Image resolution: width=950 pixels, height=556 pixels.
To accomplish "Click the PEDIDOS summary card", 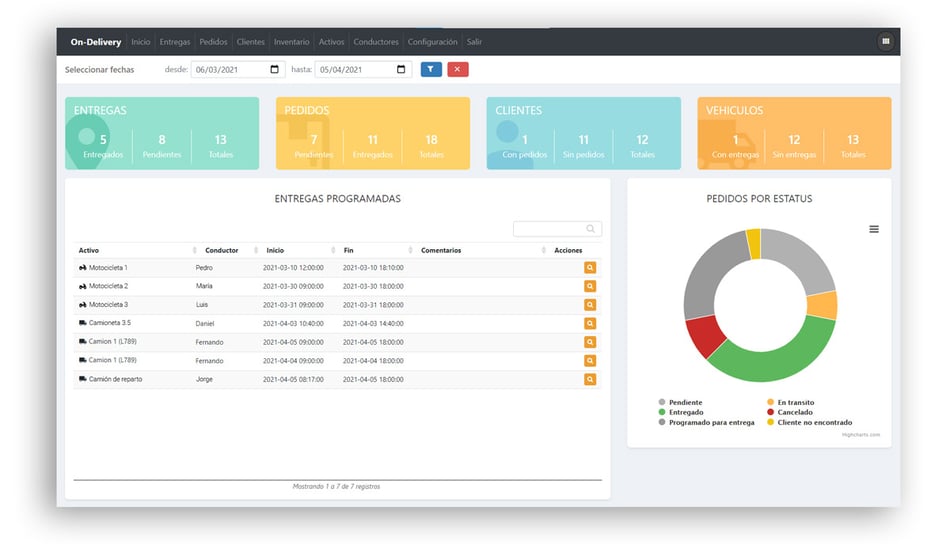I will click(x=373, y=133).
